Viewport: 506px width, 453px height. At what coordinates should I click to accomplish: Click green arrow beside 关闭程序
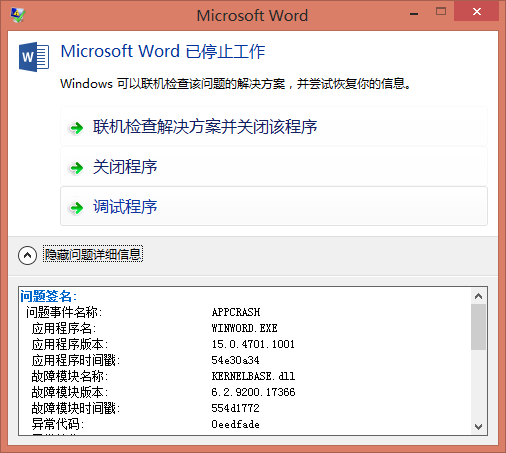coord(76,168)
